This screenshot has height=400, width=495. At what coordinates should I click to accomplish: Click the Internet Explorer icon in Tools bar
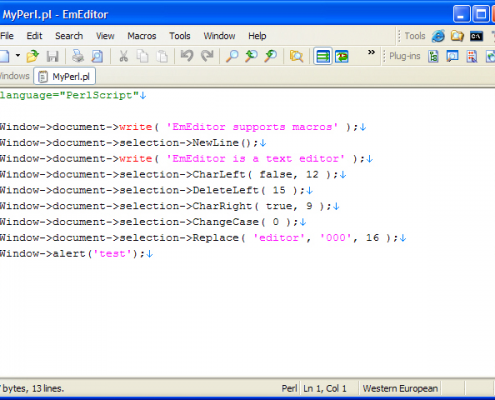(438, 36)
